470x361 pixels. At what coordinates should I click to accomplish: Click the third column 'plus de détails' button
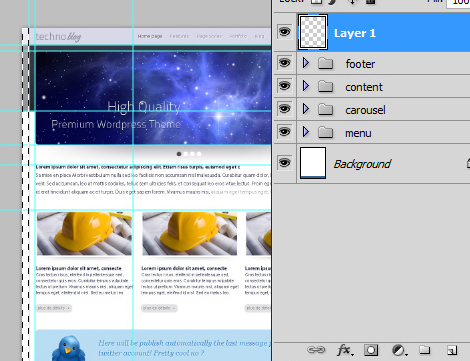point(258,308)
